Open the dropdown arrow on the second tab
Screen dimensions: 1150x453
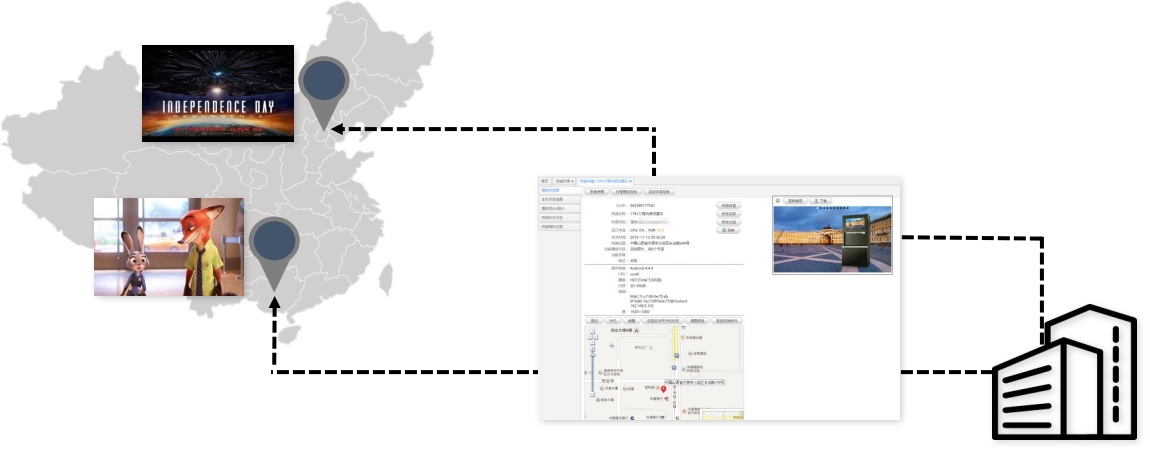pos(573,181)
